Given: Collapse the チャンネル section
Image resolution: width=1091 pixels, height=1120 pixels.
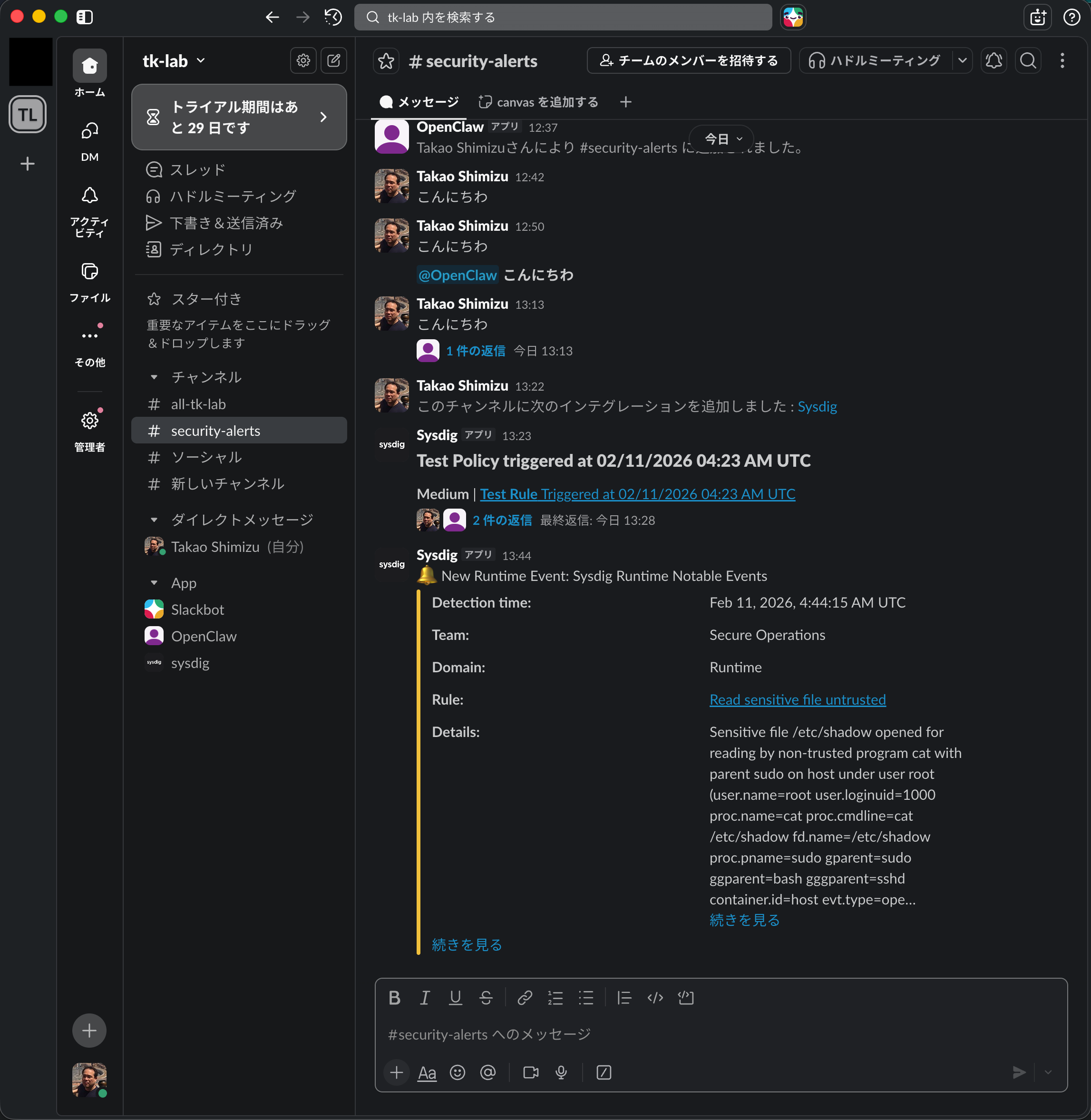Looking at the screenshot, I should tap(154, 376).
